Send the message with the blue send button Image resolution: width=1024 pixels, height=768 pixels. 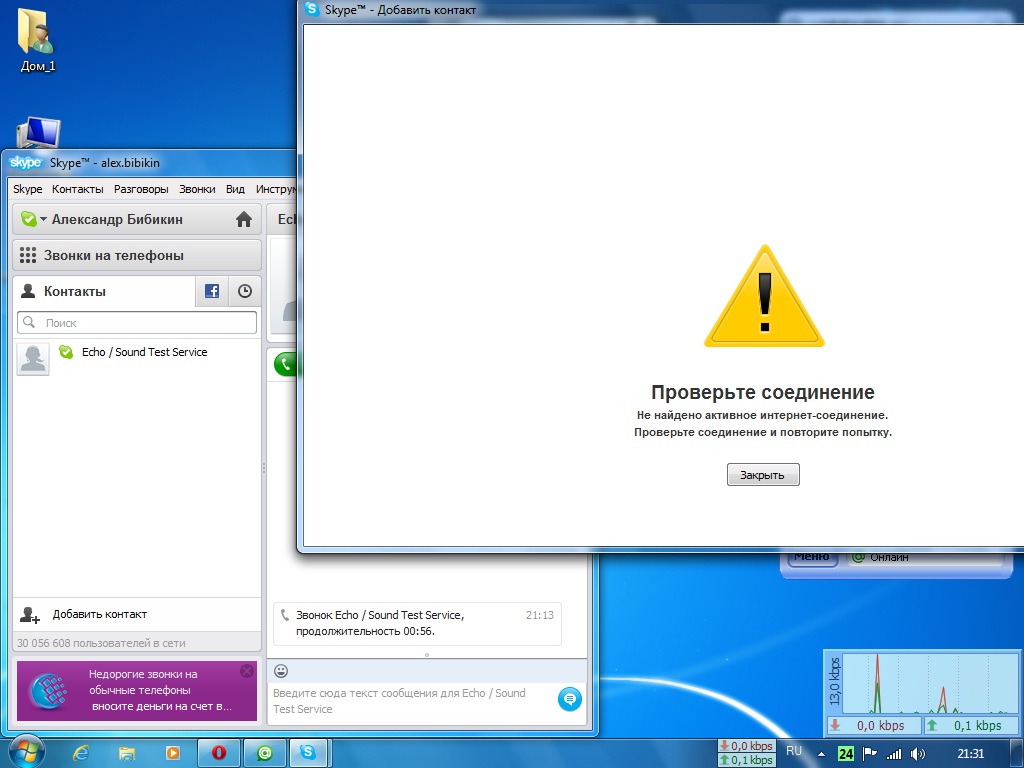coord(570,699)
